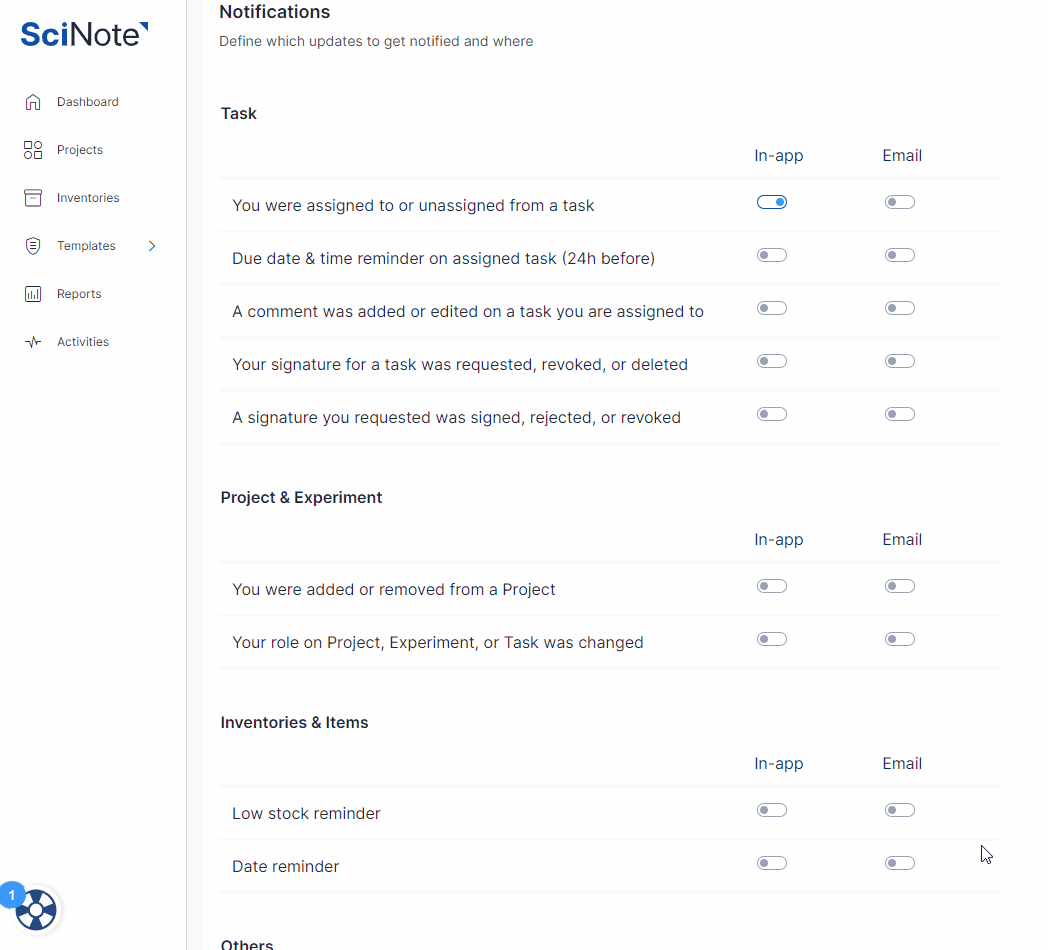Open Activities from the sidebar
This screenshot has width=1048, height=950.
pyautogui.click(x=83, y=342)
